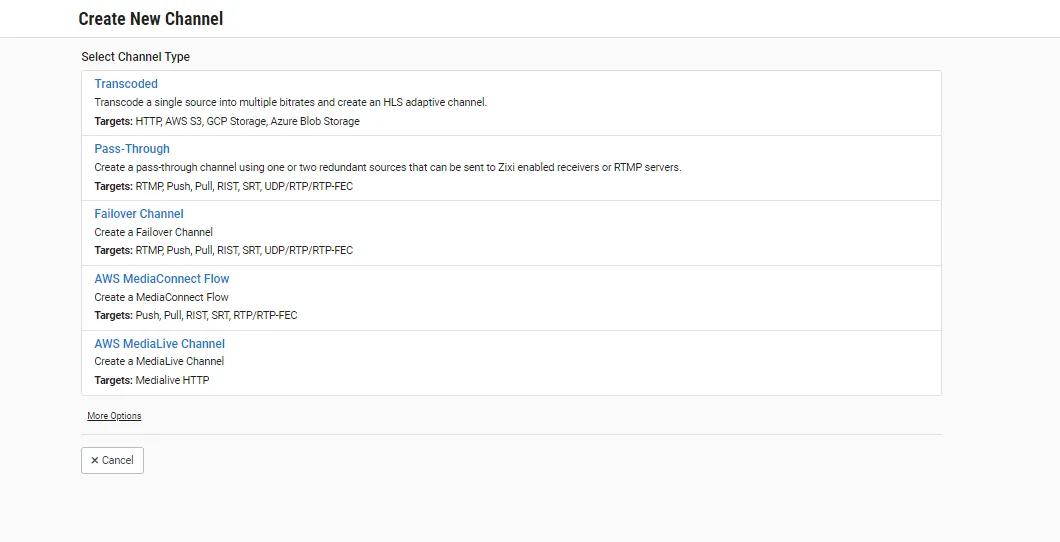This screenshot has height=542, width=1060.
Task: Click the 'Medialive HTTP' targets line
Action: coord(152,380)
